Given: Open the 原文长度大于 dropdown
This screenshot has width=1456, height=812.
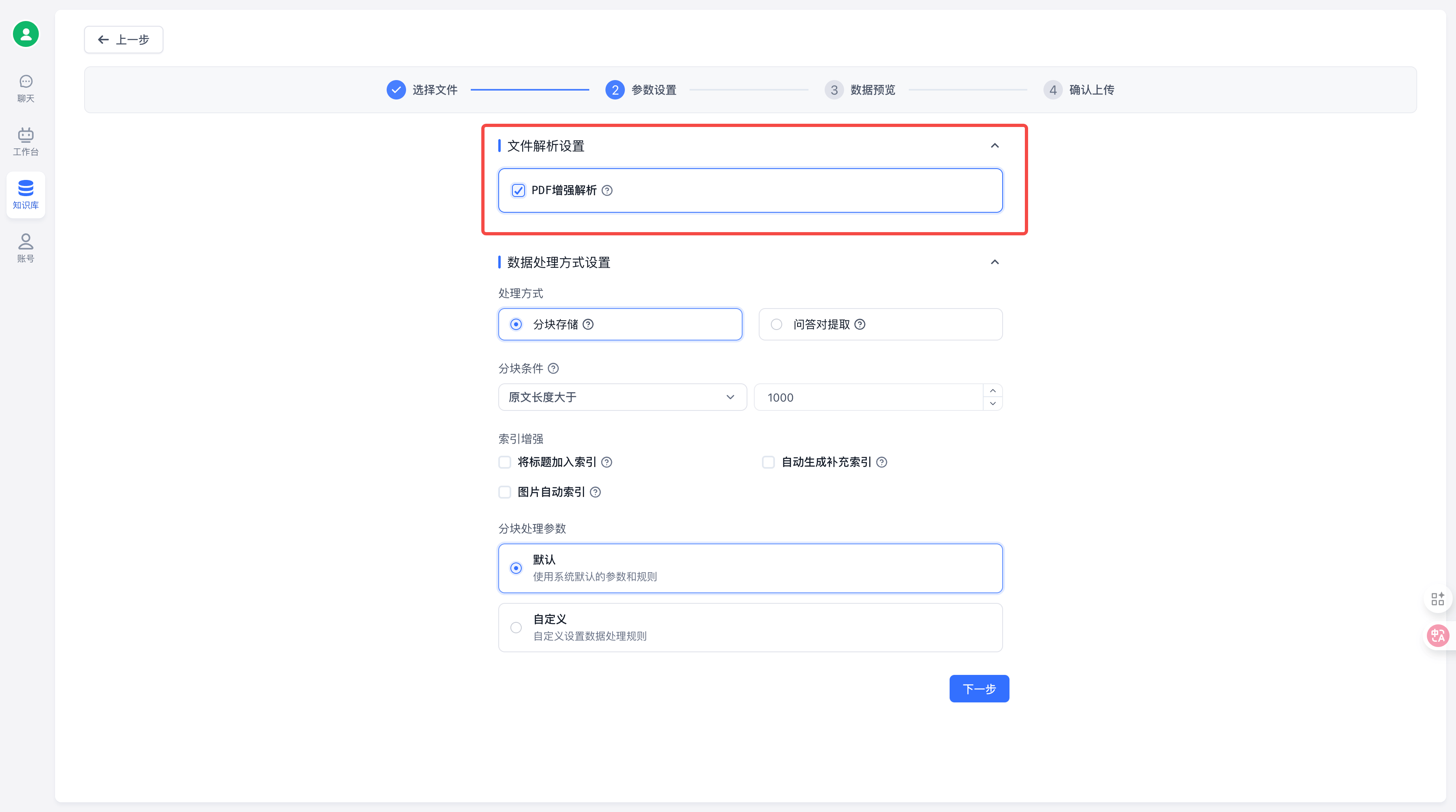Looking at the screenshot, I should click(622, 397).
